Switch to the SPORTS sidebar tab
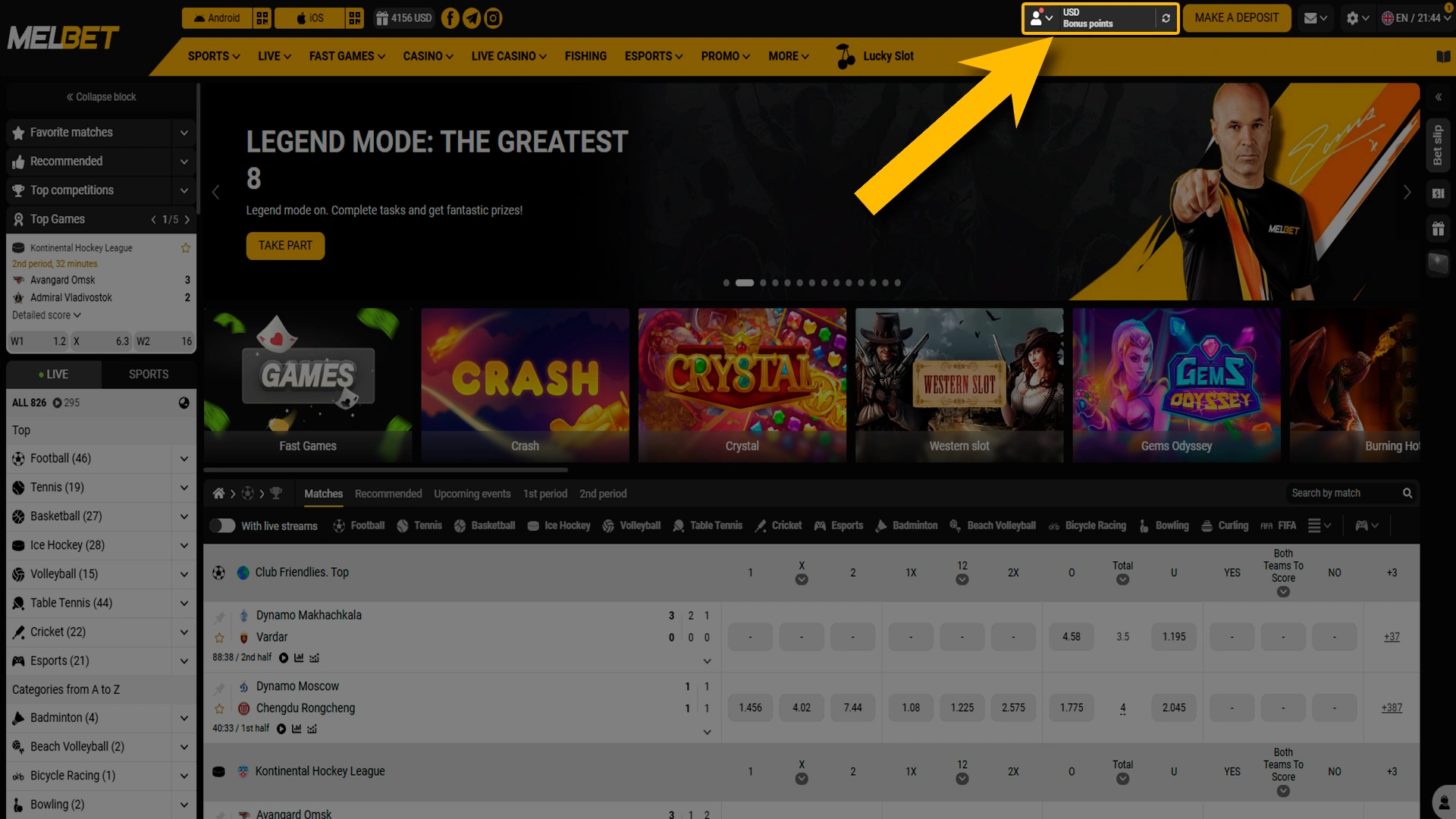 pyautogui.click(x=149, y=375)
